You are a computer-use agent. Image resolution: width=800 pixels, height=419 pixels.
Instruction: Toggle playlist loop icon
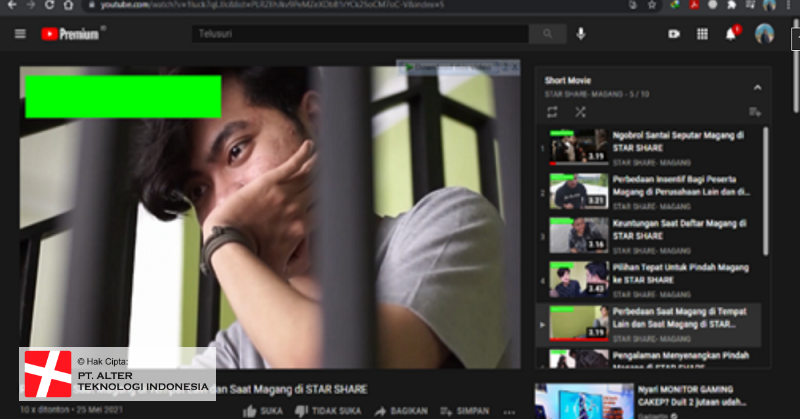(x=552, y=112)
